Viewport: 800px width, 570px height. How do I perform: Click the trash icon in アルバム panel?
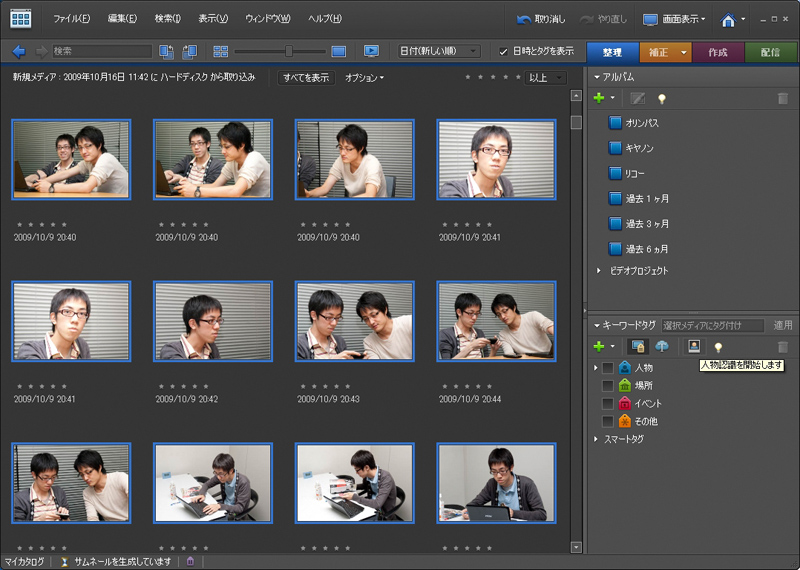783,98
